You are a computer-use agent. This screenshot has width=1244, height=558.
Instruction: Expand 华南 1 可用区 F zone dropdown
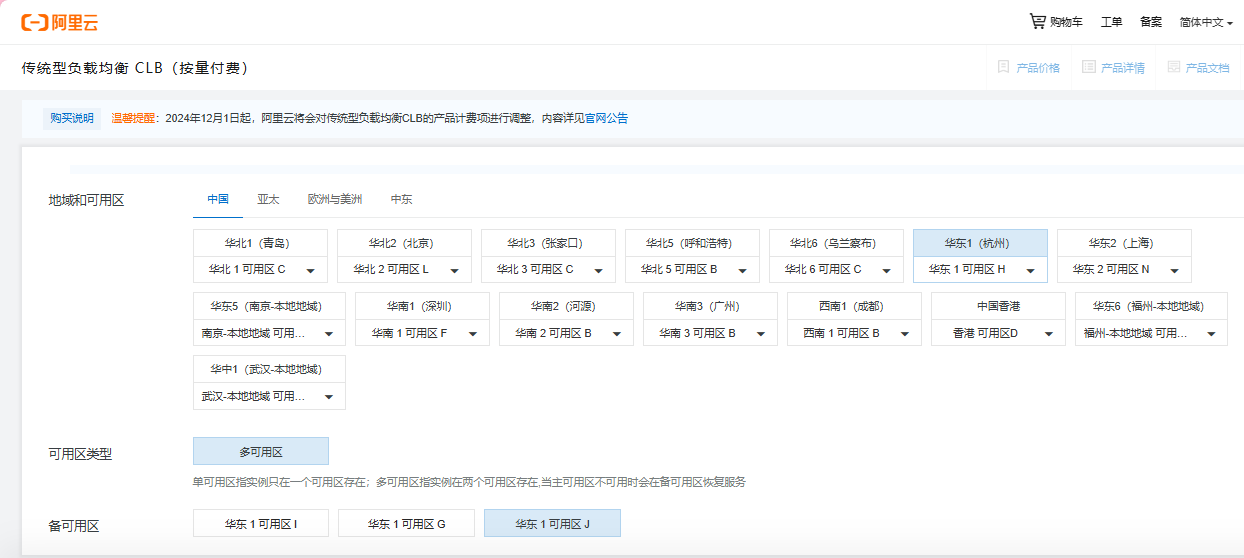(423, 333)
